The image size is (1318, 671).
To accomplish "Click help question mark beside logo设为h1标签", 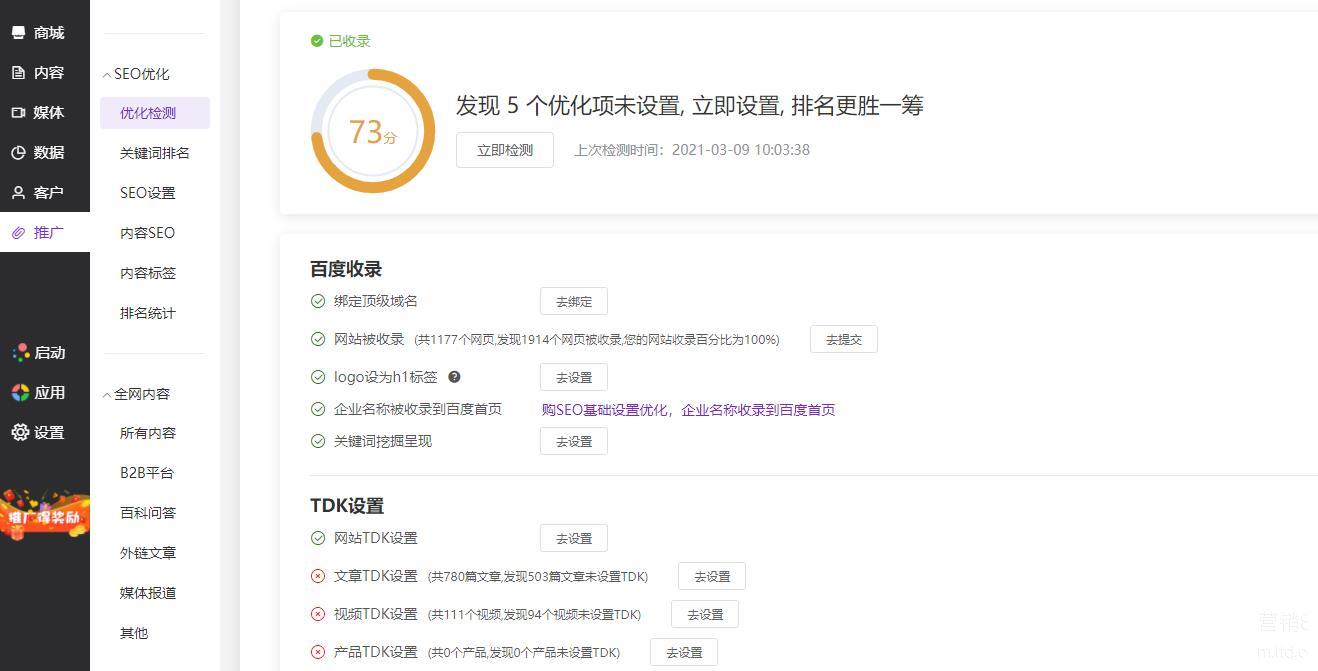I will click(x=454, y=377).
